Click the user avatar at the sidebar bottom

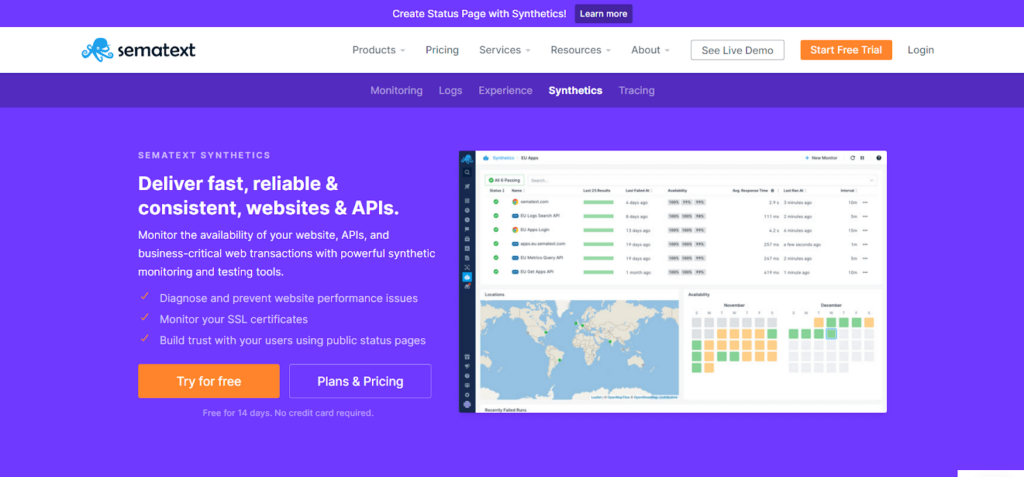tap(467, 404)
